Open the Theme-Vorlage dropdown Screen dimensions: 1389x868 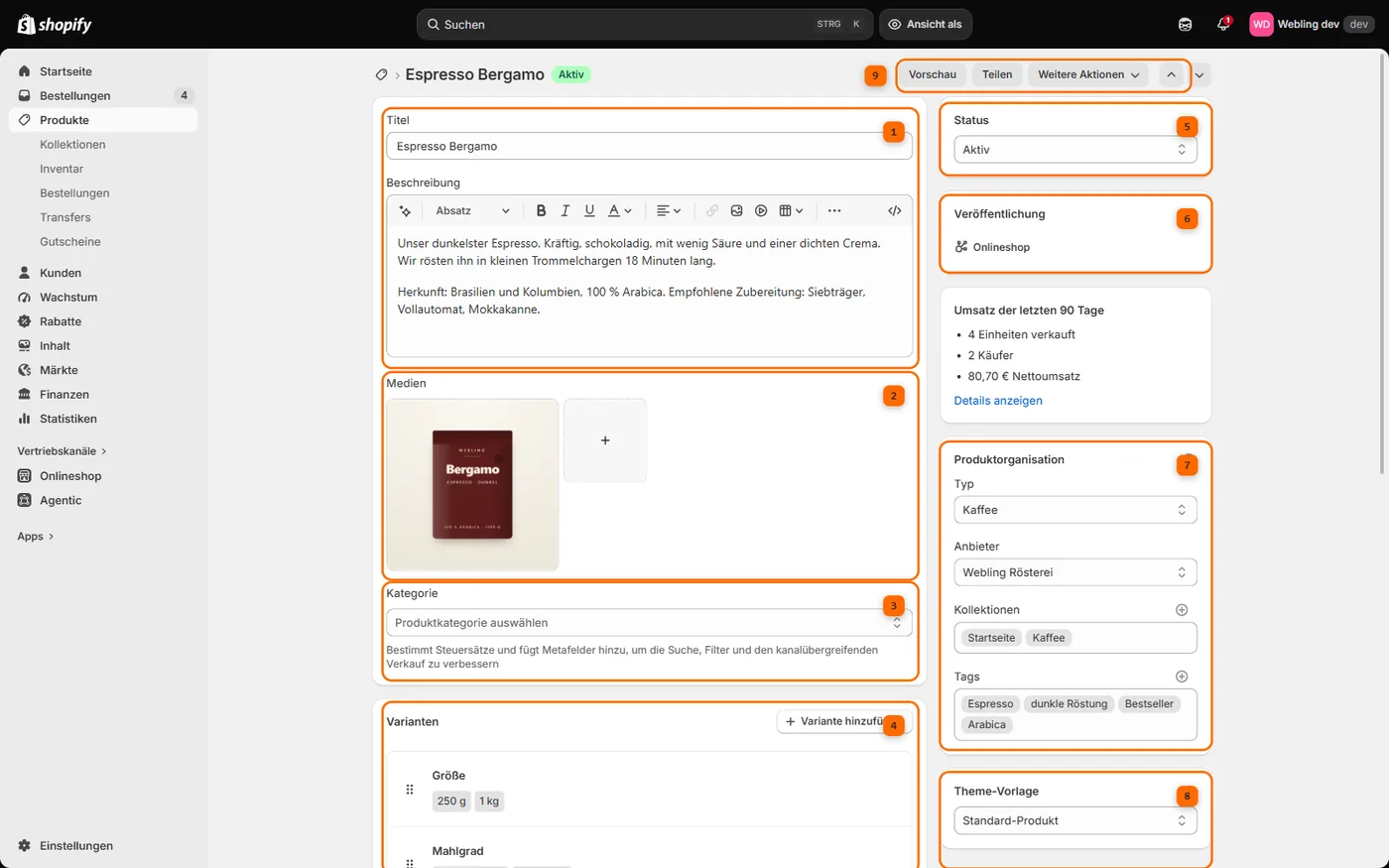coord(1075,820)
